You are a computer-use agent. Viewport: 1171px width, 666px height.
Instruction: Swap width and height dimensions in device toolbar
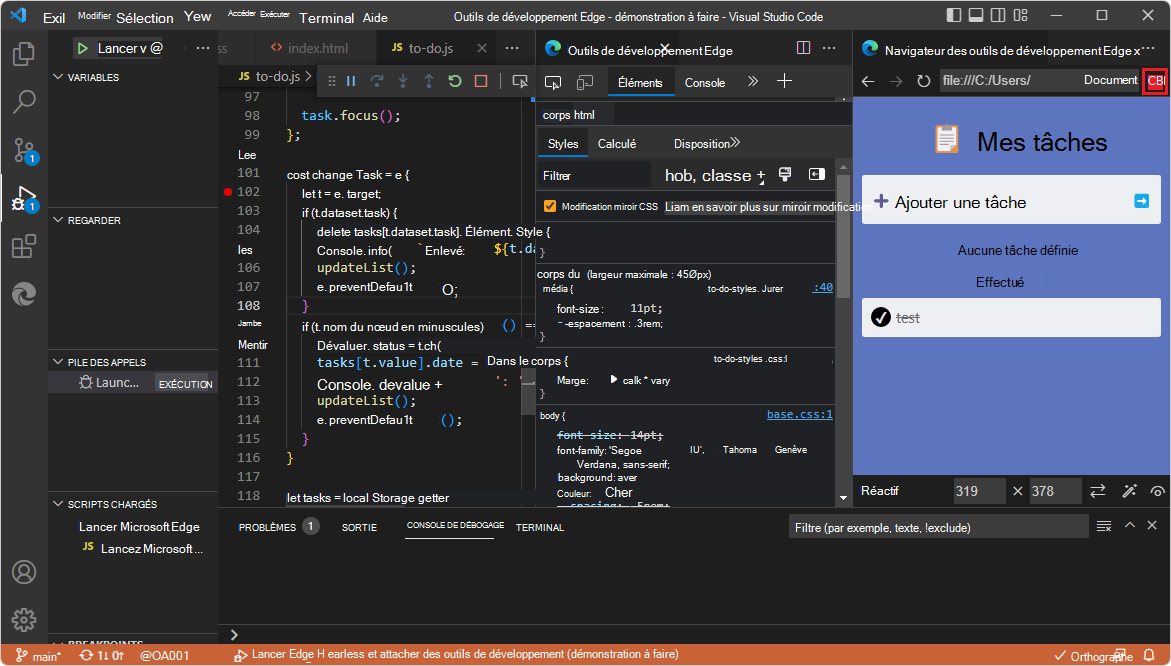pyautogui.click(x=1098, y=490)
